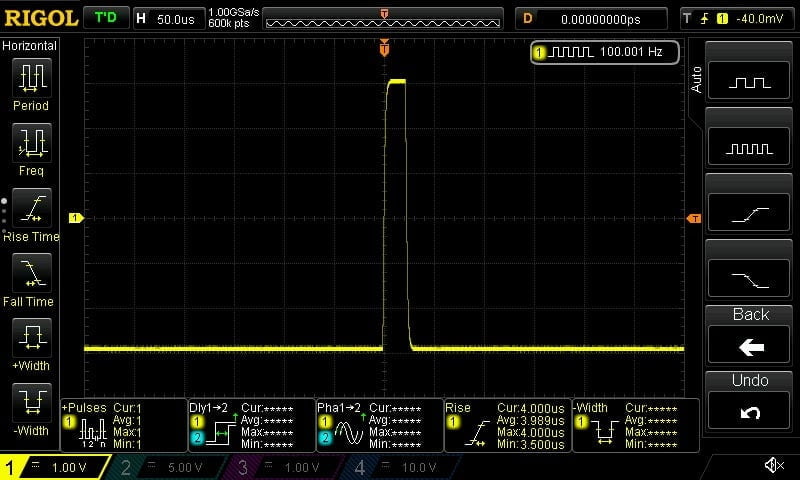Image resolution: width=800 pixels, height=480 pixels.
Task: Enable channel 3 at 1.00 V
Action: pyautogui.click(x=284, y=467)
